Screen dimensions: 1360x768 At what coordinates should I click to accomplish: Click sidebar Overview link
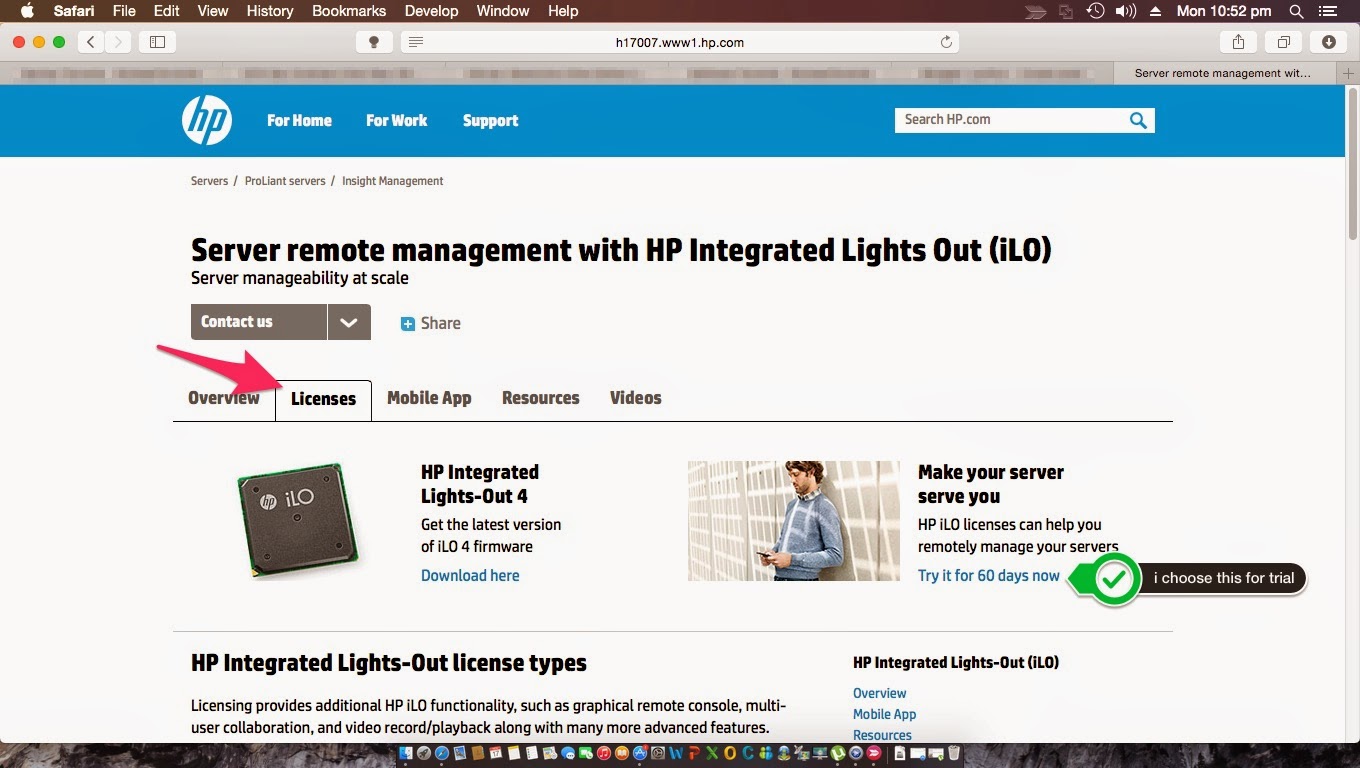[x=880, y=693]
